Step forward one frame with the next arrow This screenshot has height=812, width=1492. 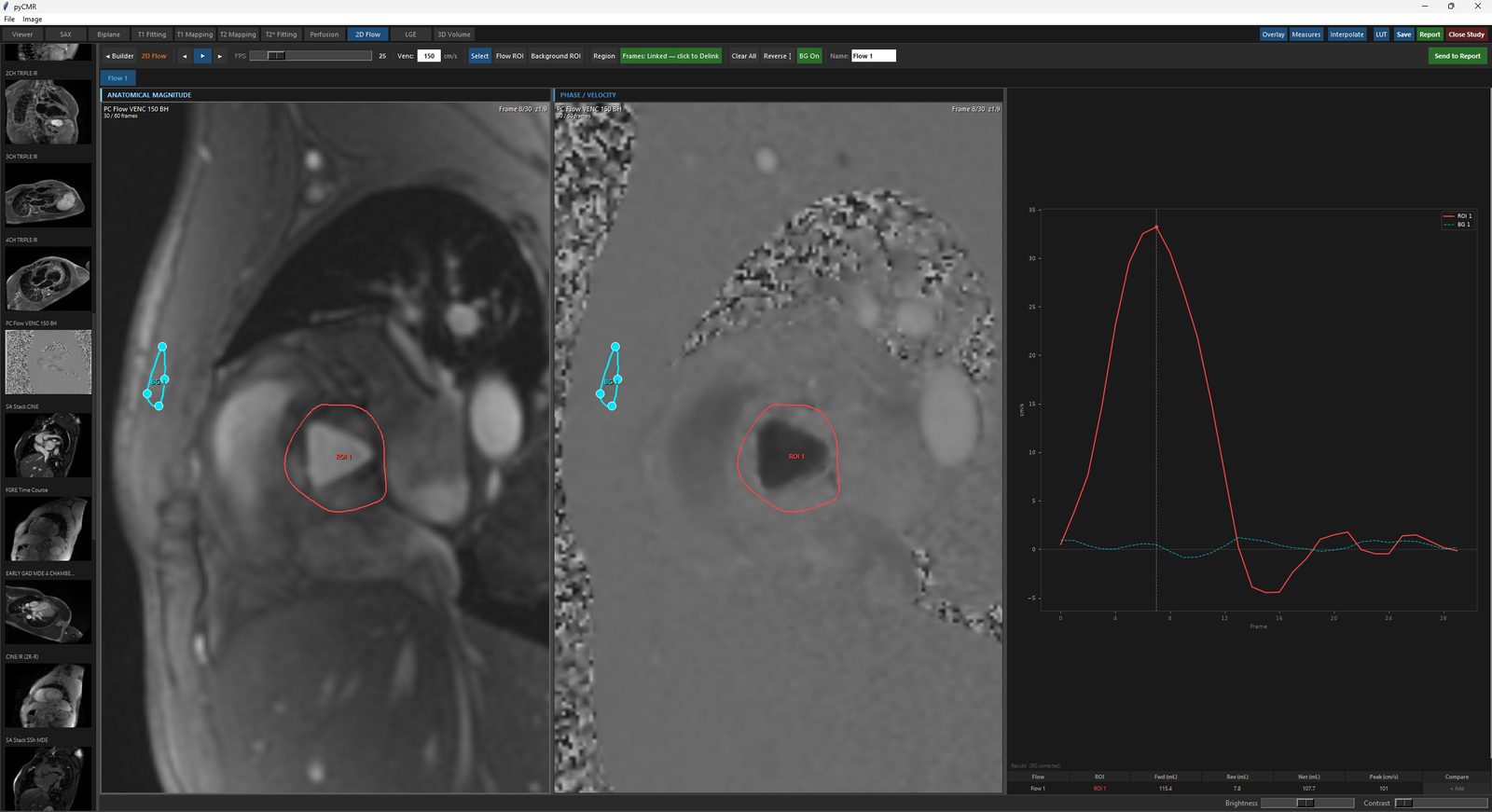point(220,56)
